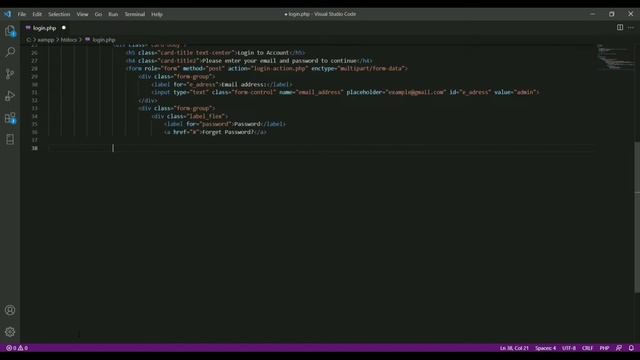Open the Terminal menu
This screenshot has width=640, height=360.
135,14
